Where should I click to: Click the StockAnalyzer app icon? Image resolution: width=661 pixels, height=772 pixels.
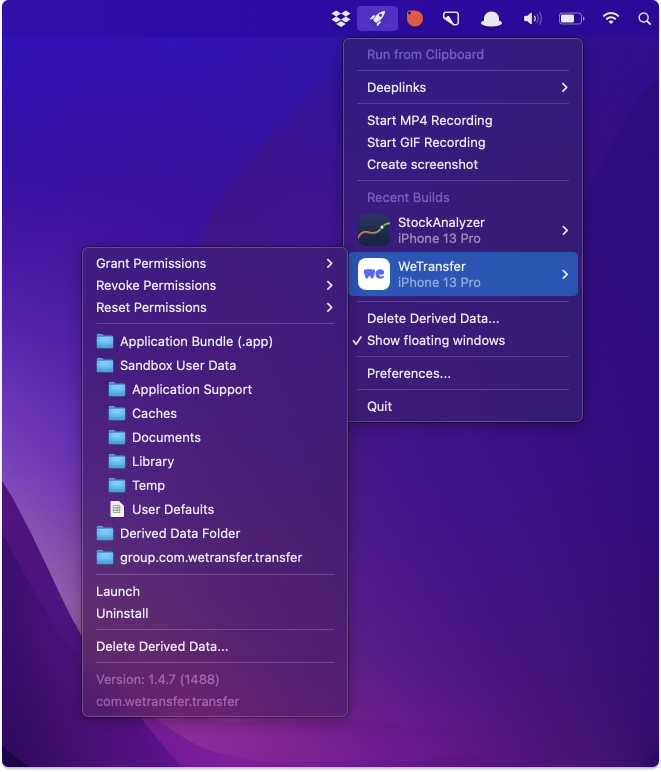point(374,230)
